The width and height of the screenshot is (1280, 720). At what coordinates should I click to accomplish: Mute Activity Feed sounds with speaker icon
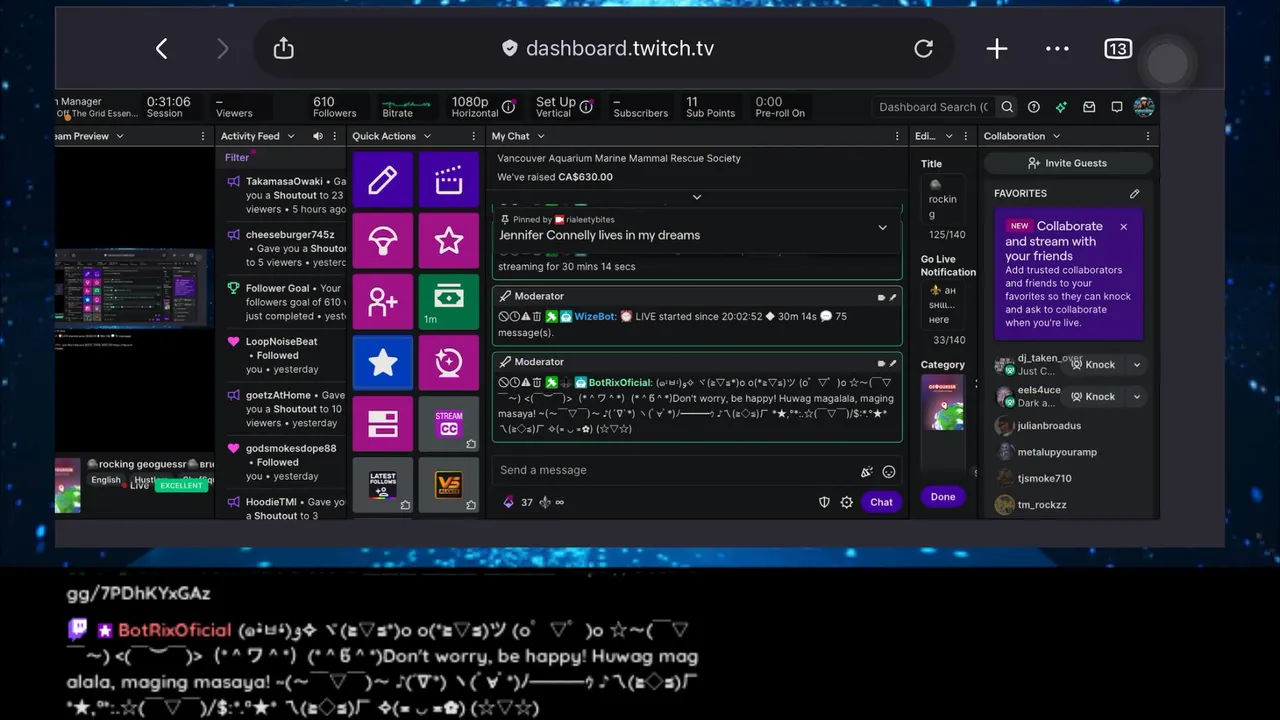click(318, 136)
